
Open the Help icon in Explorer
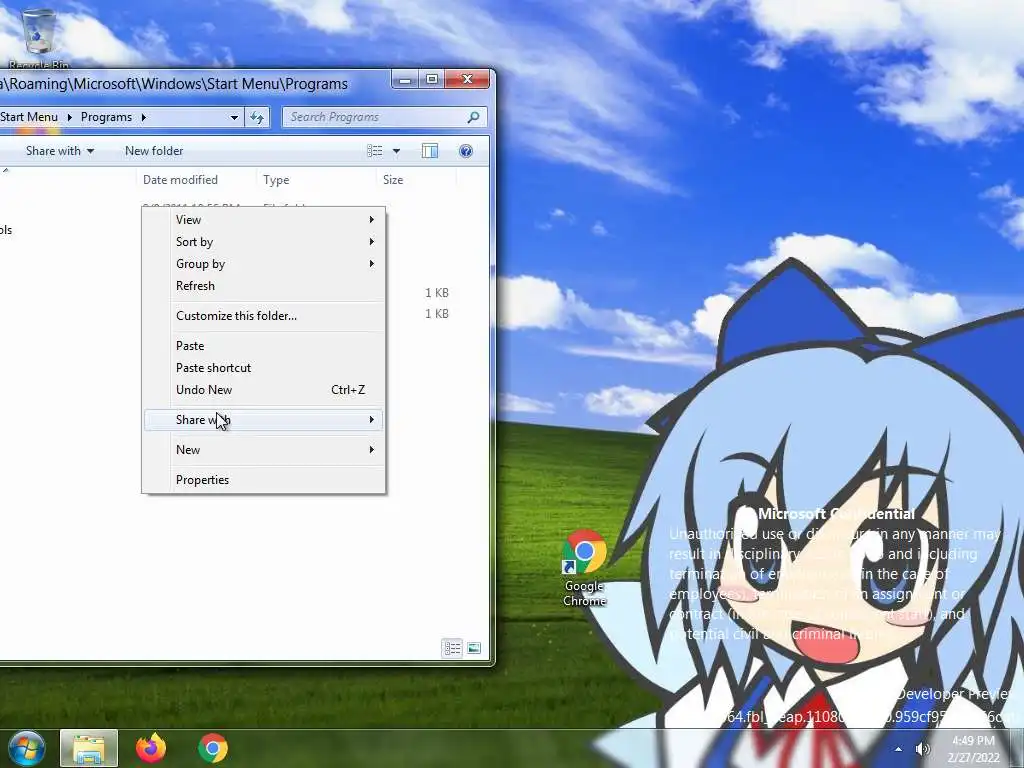tap(466, 151)
